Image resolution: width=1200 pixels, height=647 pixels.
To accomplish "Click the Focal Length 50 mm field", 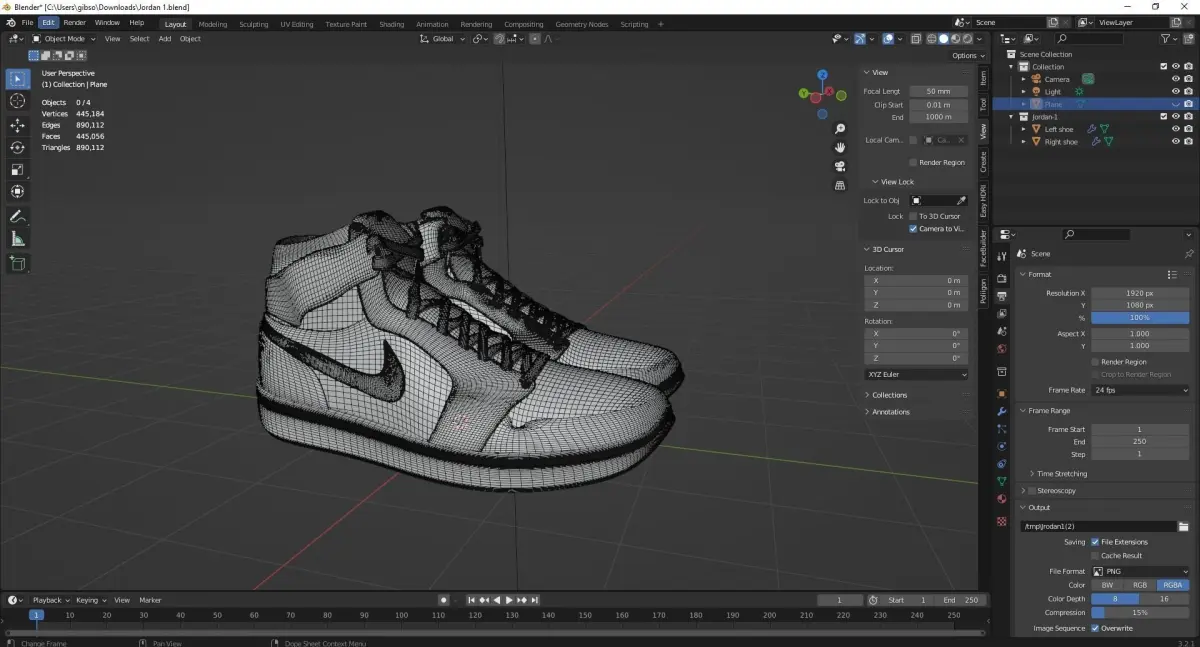I will point(938,91).
